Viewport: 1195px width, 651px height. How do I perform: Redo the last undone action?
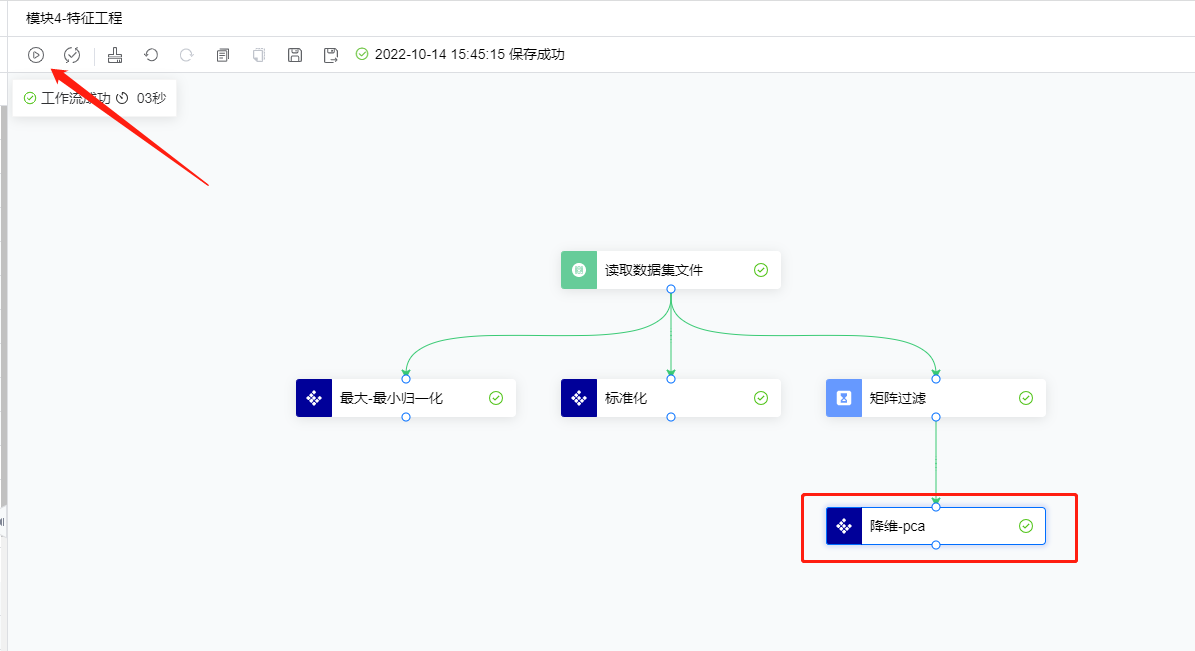pyautogui.click(x=187, y=55)
